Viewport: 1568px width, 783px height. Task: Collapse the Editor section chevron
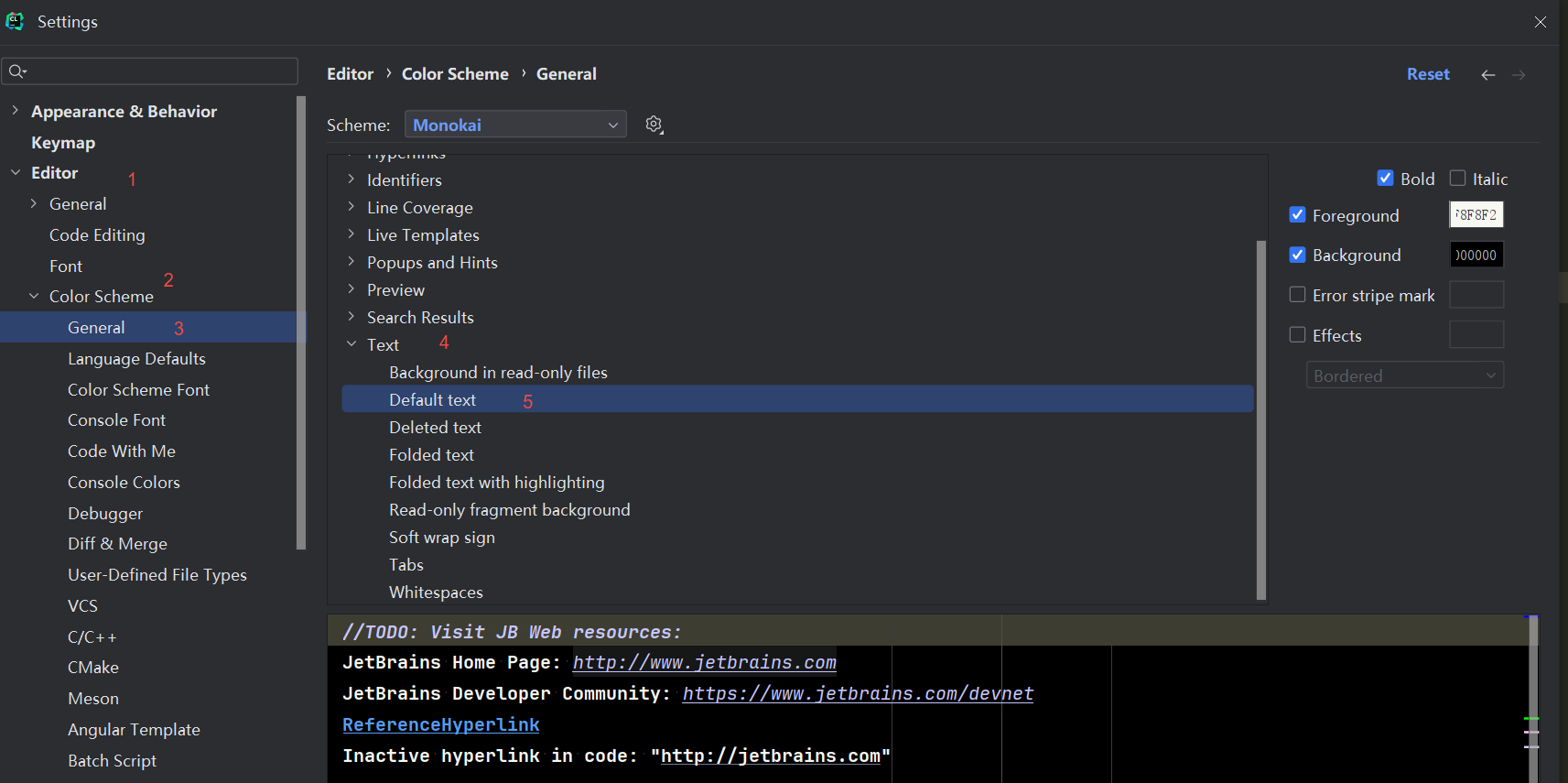point(15,172)
